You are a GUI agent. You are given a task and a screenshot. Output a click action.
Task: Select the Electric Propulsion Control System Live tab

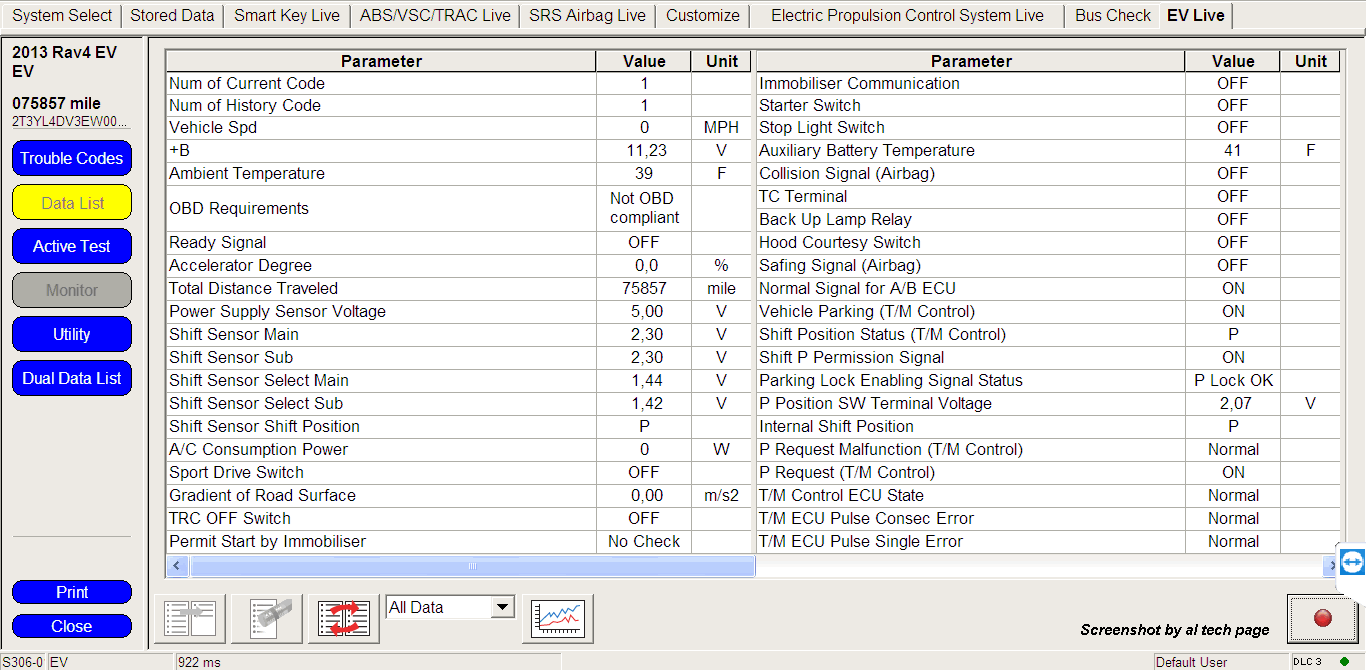(907, 16)
